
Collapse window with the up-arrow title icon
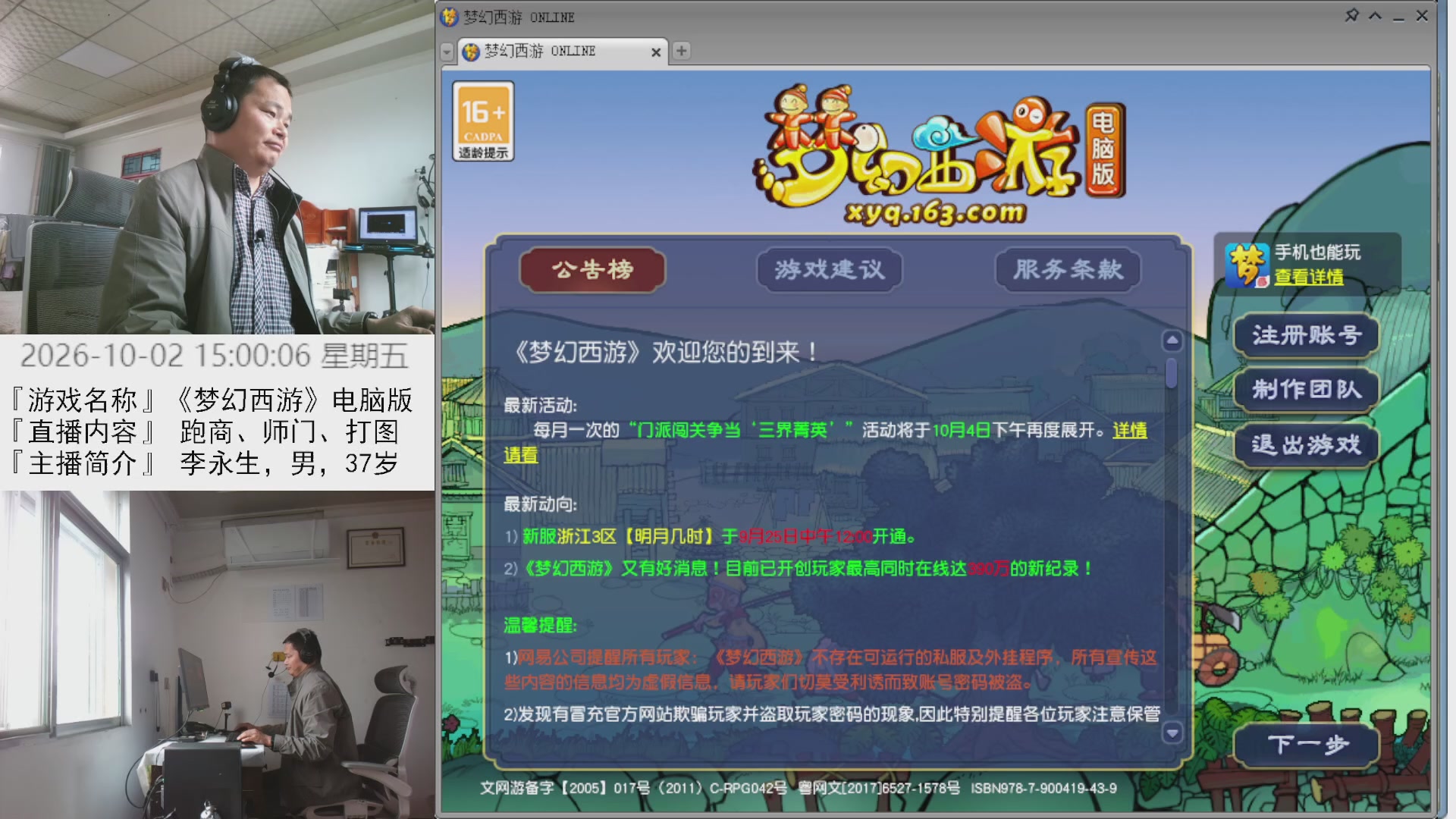pyautogui.click(x=1375, y=16)
